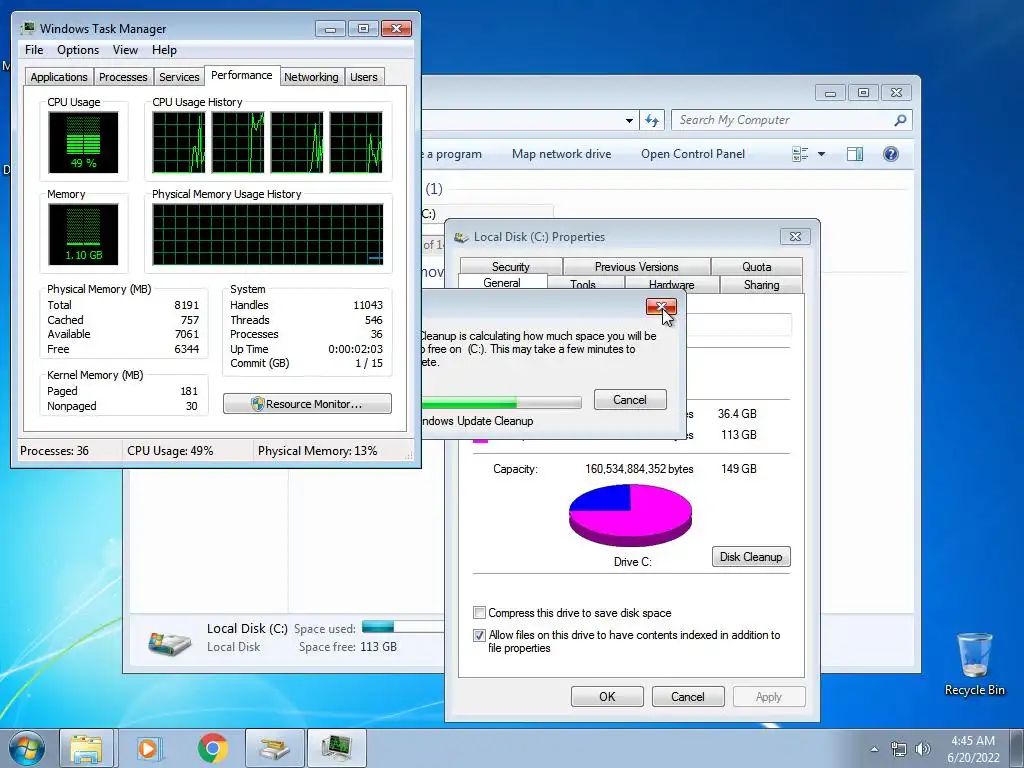
Task: Click the Explorer help question mark icon
Action: pos(890,154)
